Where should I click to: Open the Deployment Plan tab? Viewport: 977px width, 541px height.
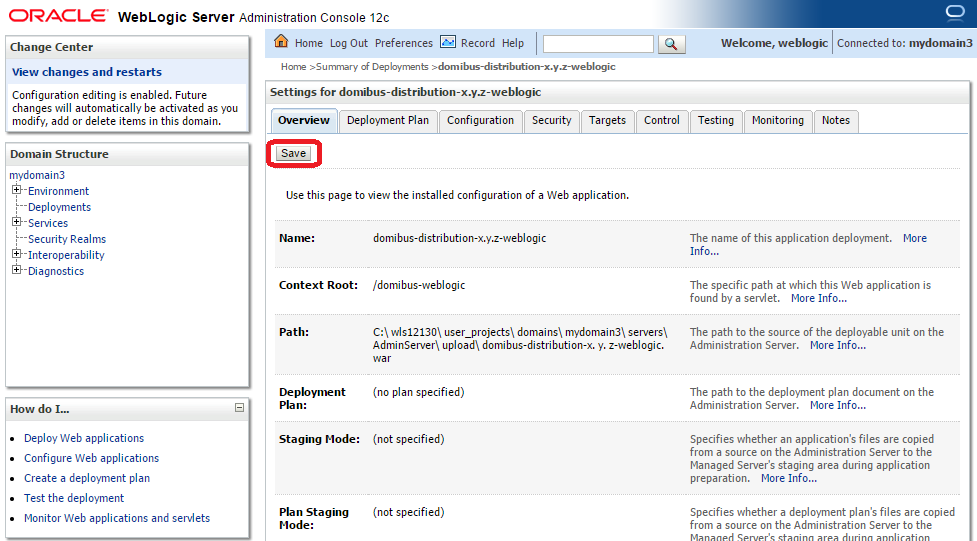point(388,120)
